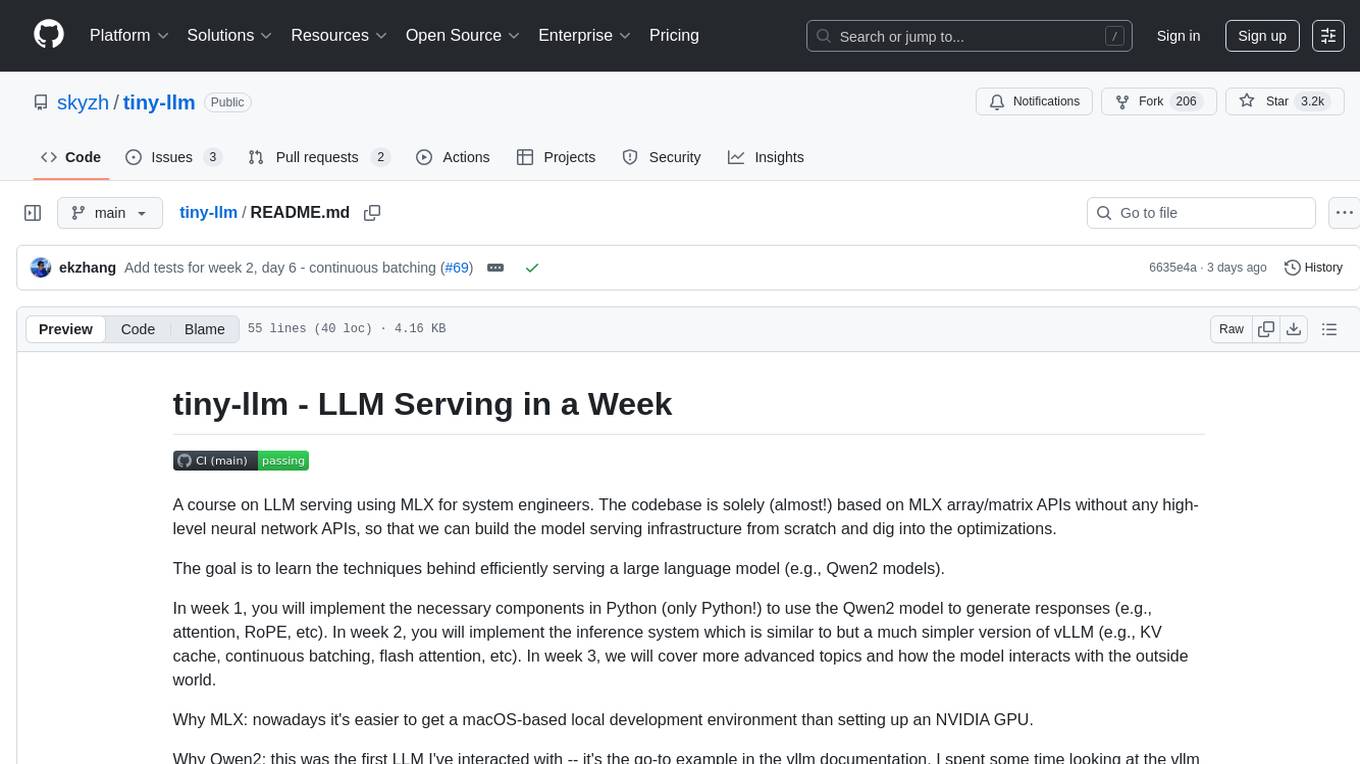Copy the raw file contents
Image resolution: width=1360 pixels, height=764 pixels.
[x=1266, y=329]
